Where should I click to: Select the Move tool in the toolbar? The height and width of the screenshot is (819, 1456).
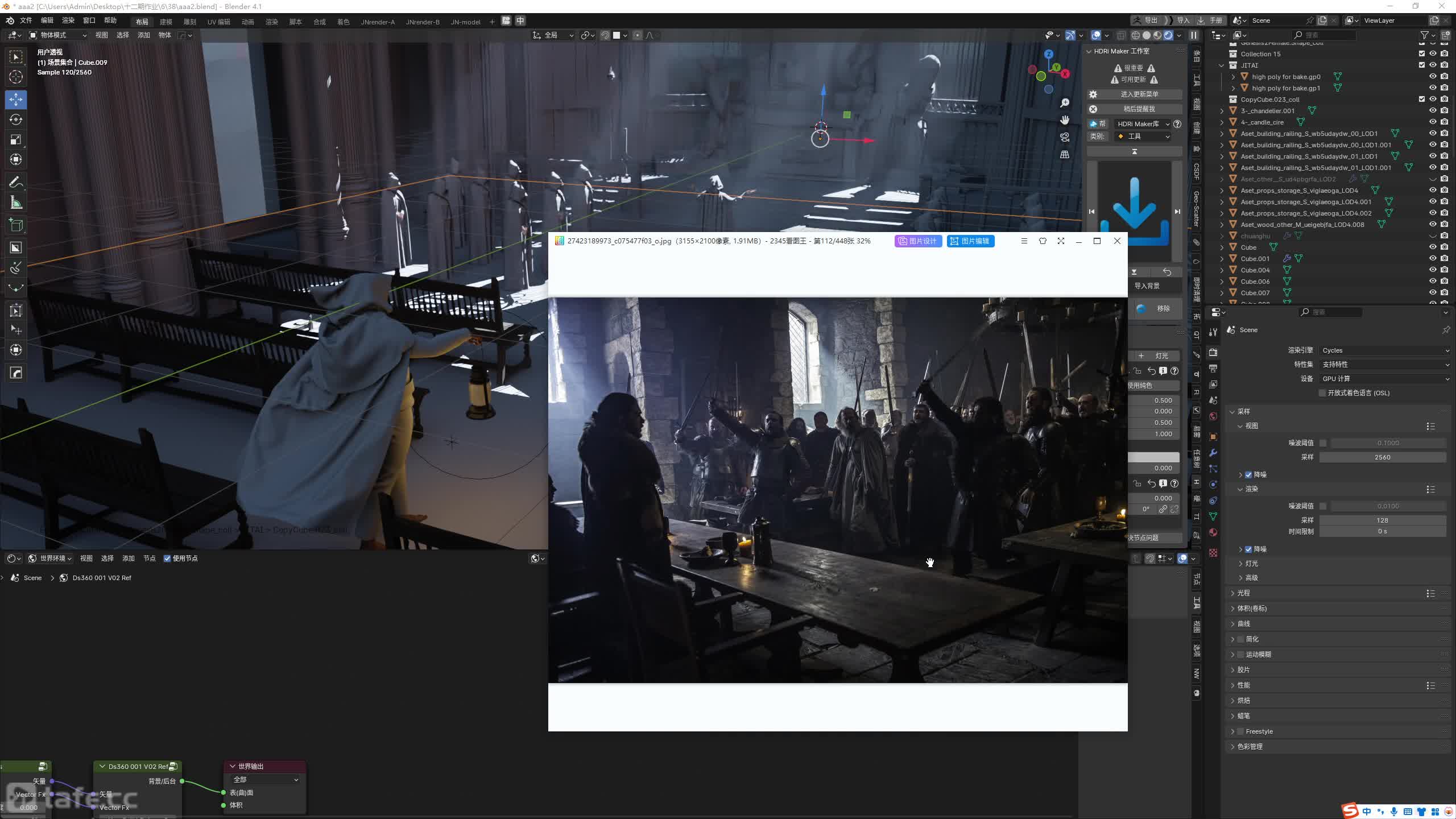pos(16,100)
